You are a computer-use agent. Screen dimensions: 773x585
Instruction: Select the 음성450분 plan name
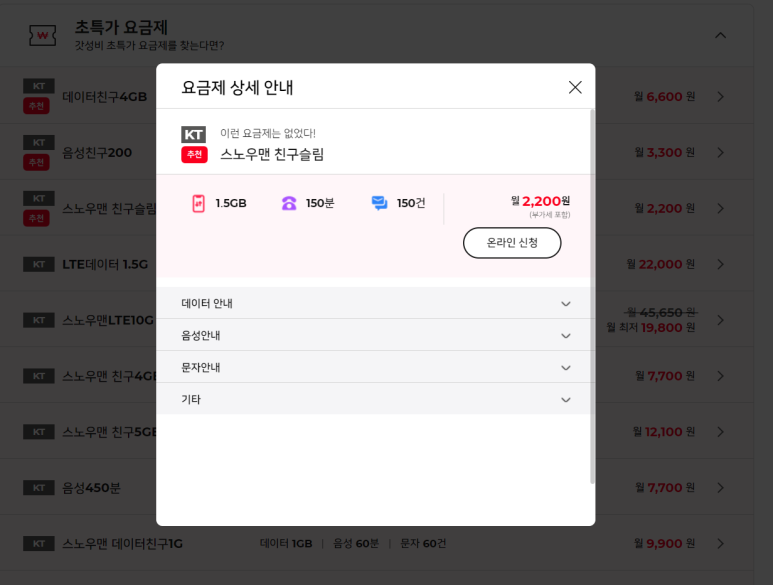click(91, 487)
